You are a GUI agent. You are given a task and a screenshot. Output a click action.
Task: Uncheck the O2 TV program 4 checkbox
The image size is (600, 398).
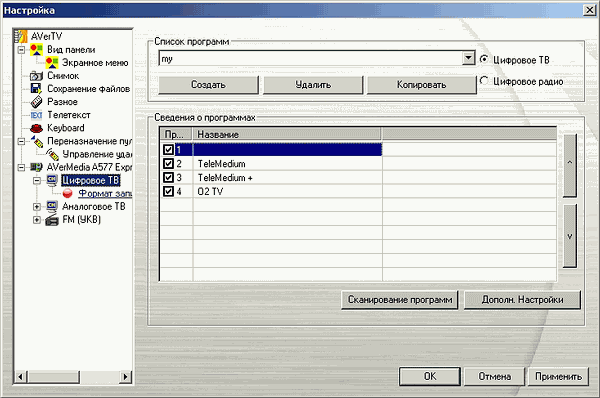[x=168, y=191]
